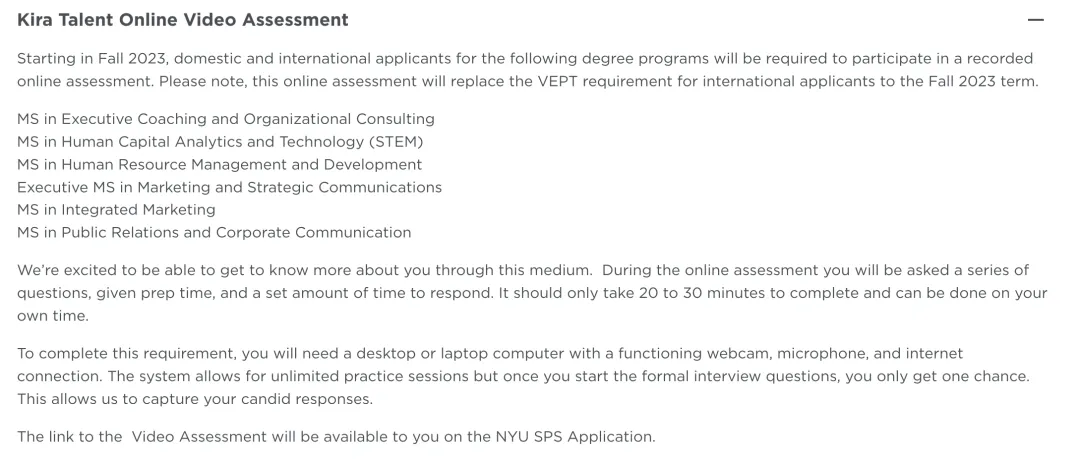Image resolution: width=1080 pixels, height=459 pixels.
Task: Click the Kira Talent Online Video Assessment heading
Action: coord(183,20)
